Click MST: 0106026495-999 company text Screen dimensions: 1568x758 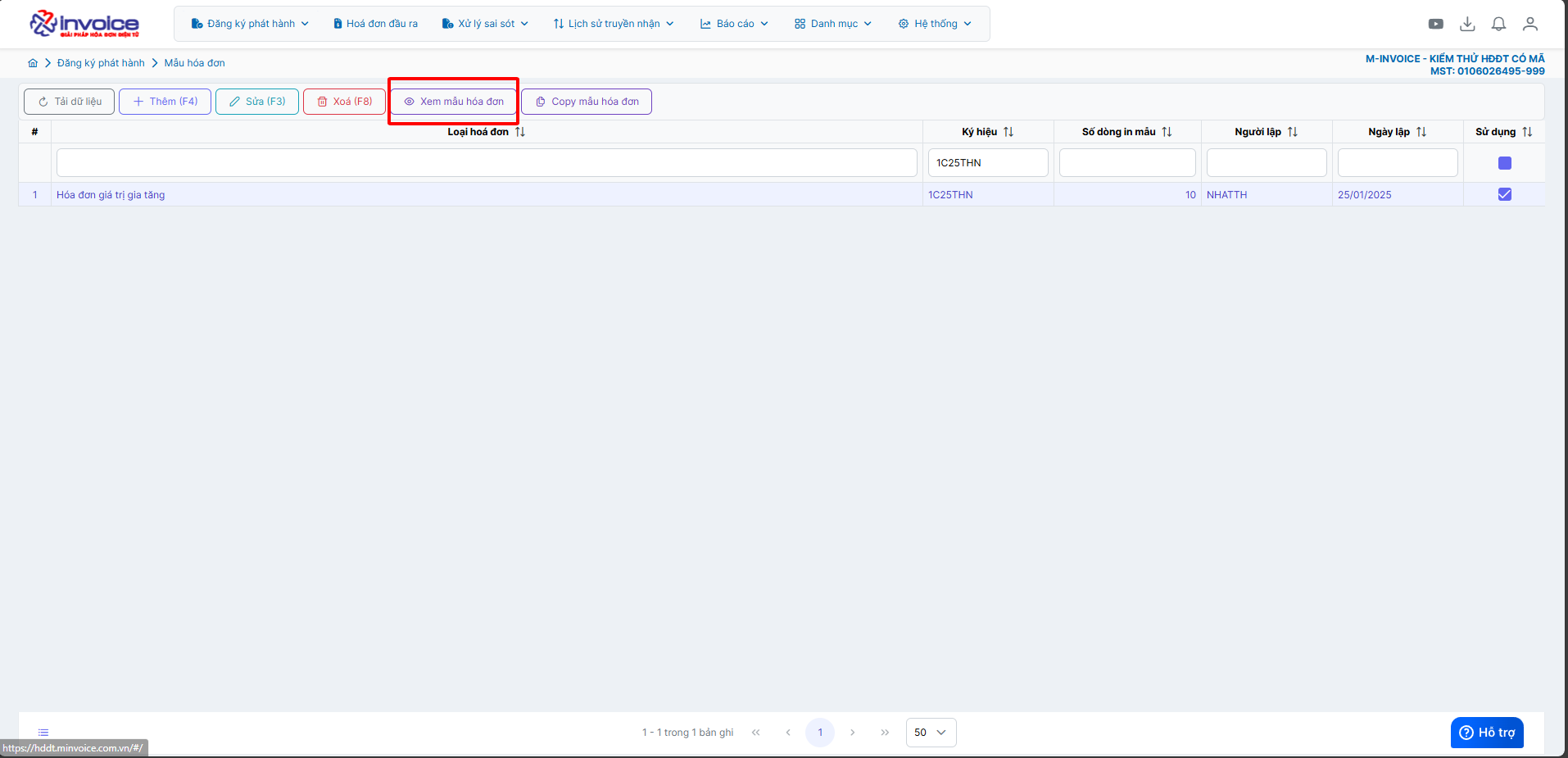(1487, 71)
